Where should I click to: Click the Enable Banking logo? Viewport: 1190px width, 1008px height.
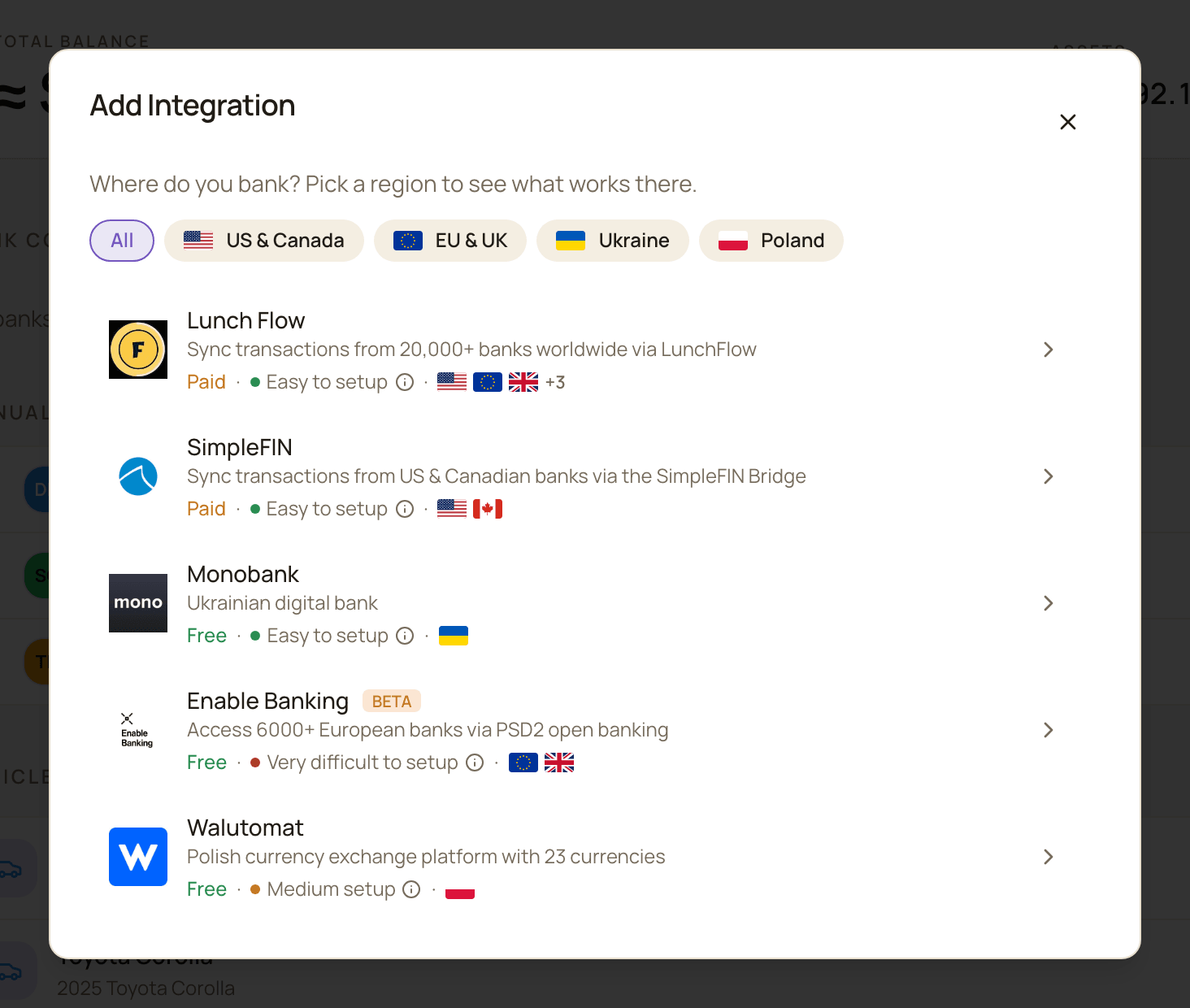coord(138,730)
